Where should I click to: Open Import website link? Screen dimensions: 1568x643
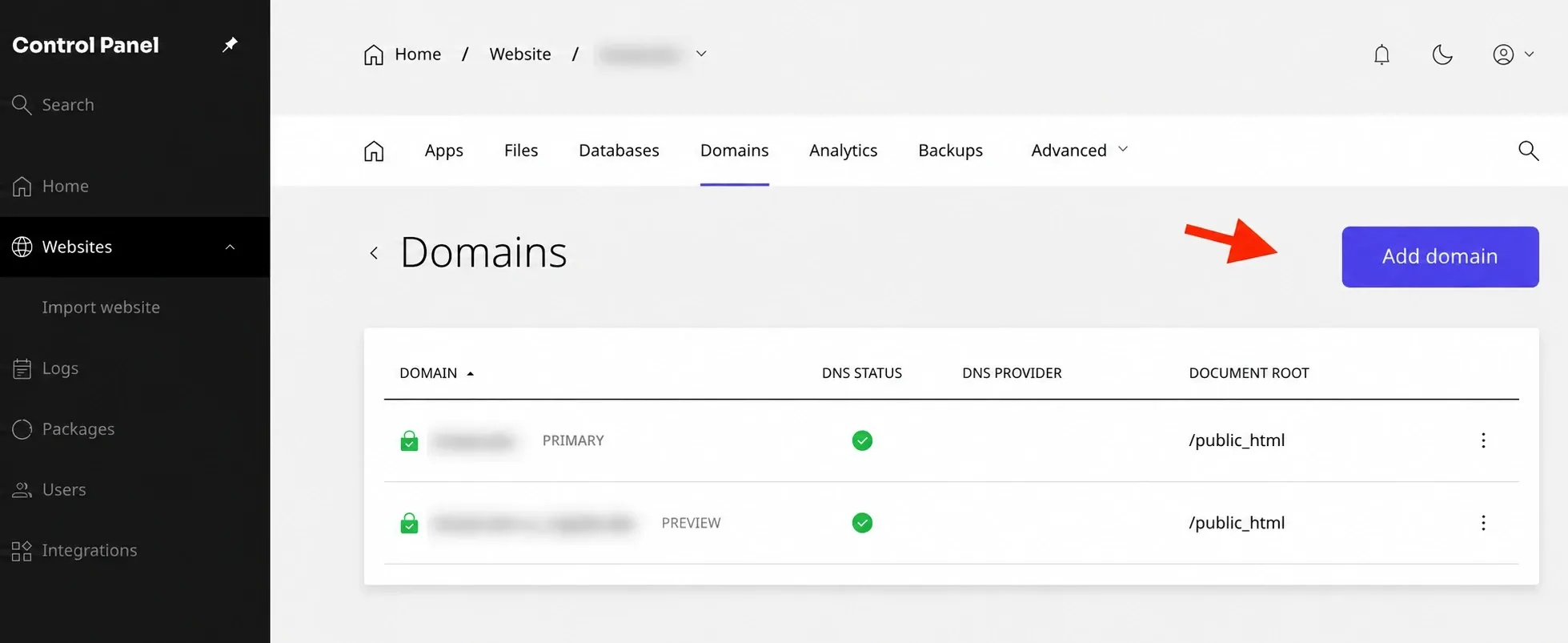coord(101,307)
